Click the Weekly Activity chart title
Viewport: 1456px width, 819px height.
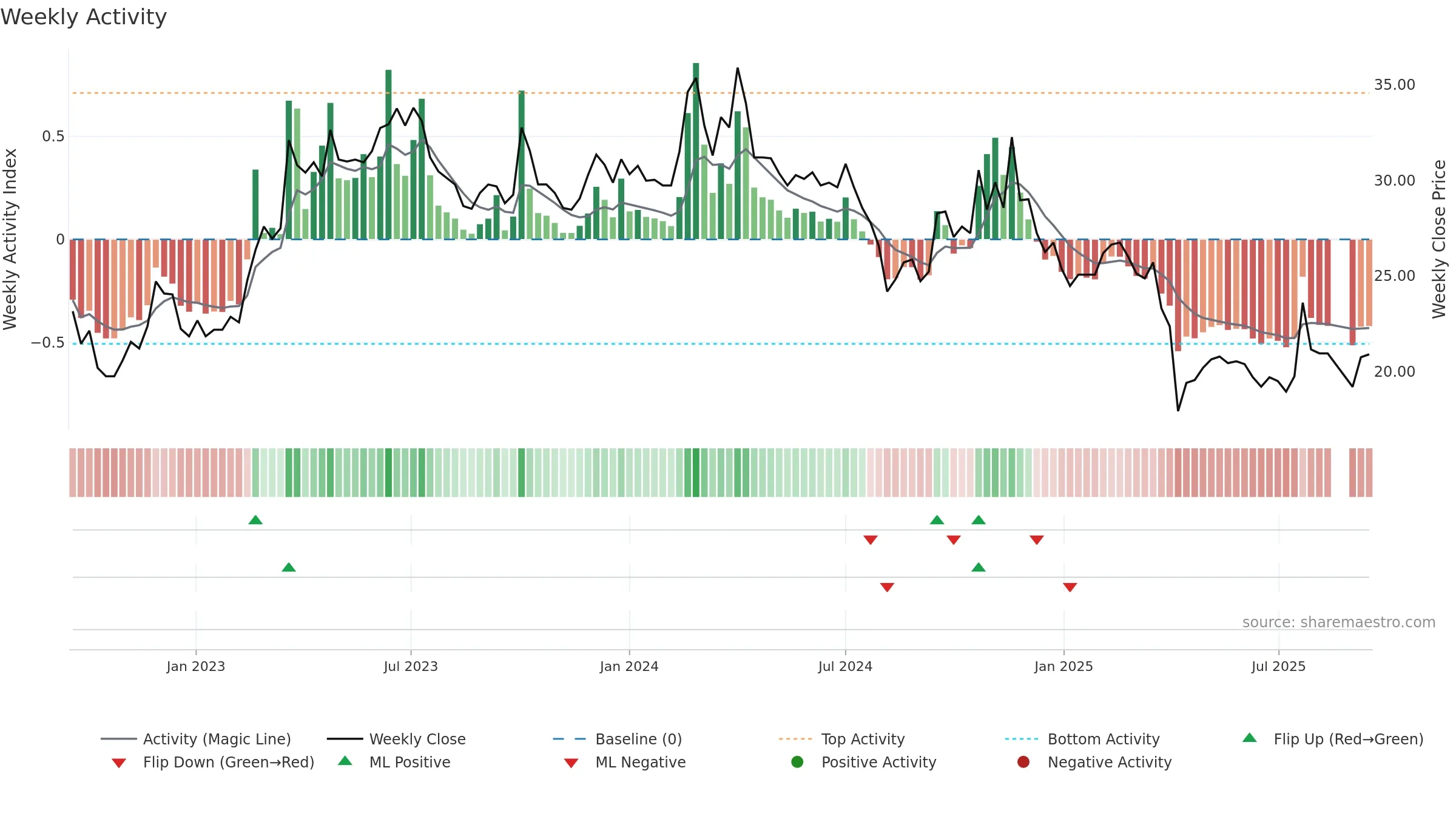(x=84, y=17)
